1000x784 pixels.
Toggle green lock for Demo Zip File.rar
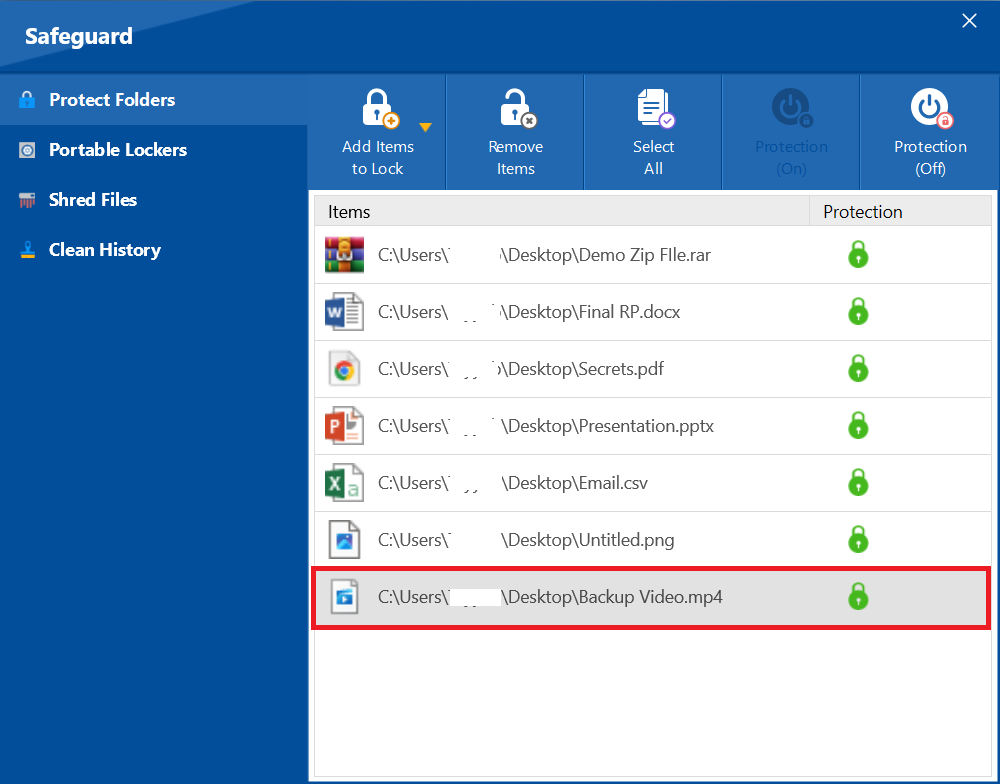pos(857,255)
